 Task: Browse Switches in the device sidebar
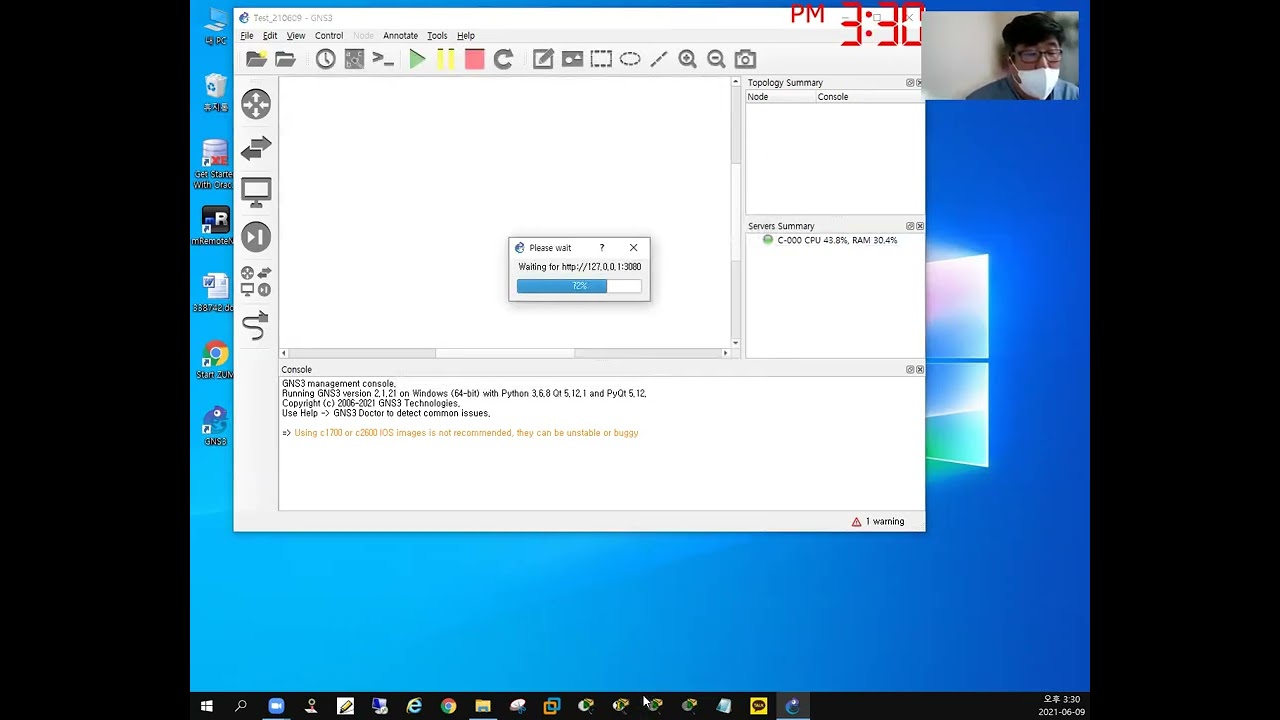click(x=256, y=148)
